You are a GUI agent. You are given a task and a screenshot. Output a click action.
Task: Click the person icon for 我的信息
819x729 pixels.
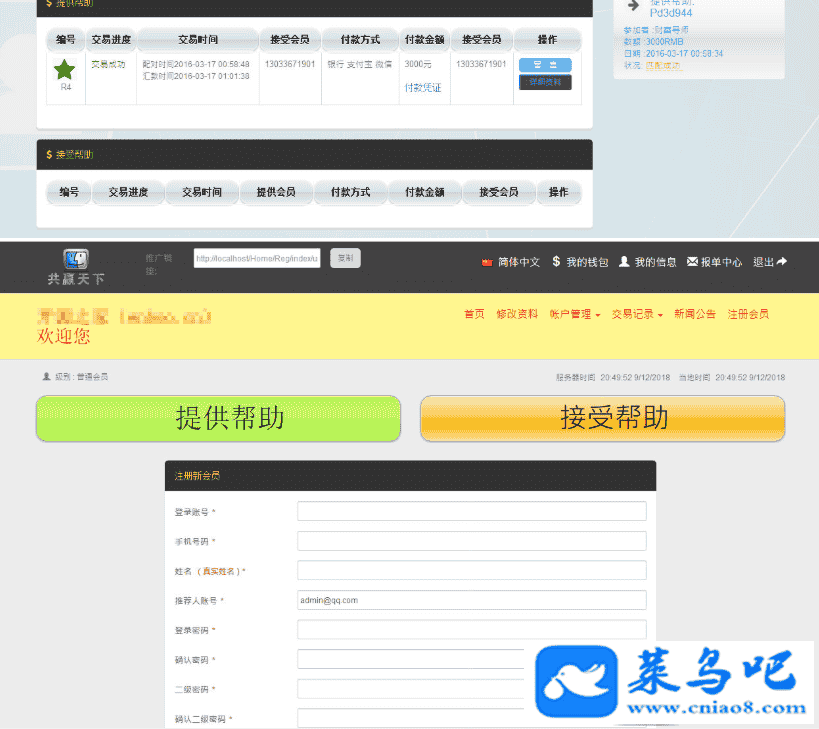point(624,261)
